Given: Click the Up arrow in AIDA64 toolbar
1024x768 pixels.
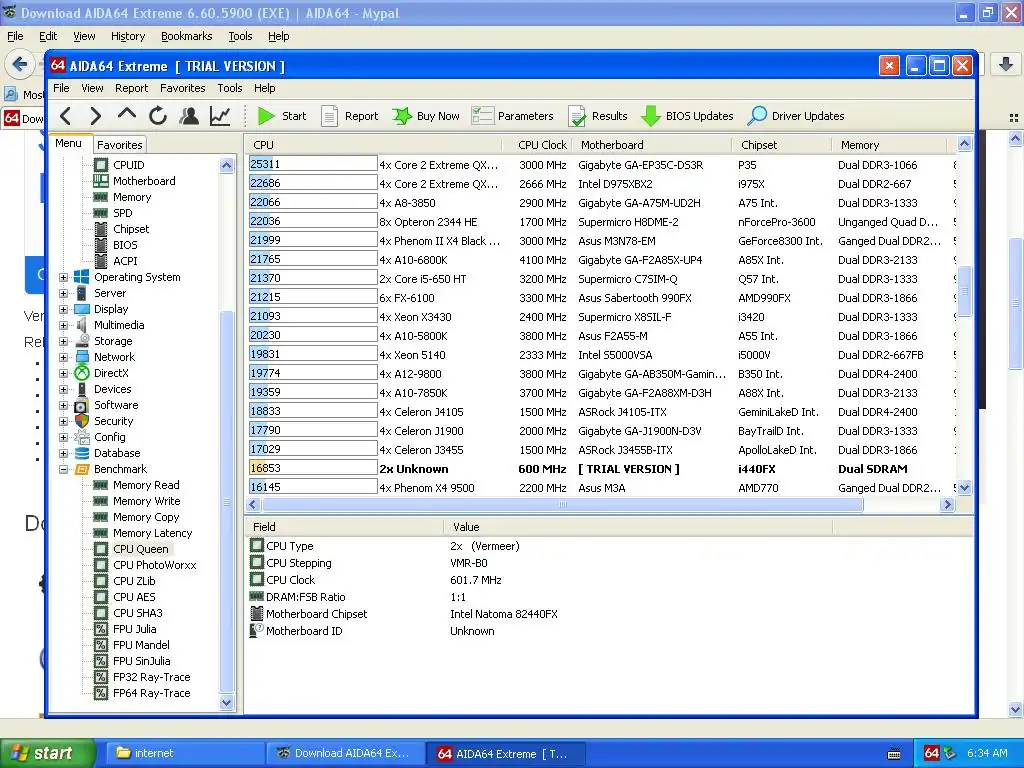Looking at the screenshot, I should [x=127, y=116].
